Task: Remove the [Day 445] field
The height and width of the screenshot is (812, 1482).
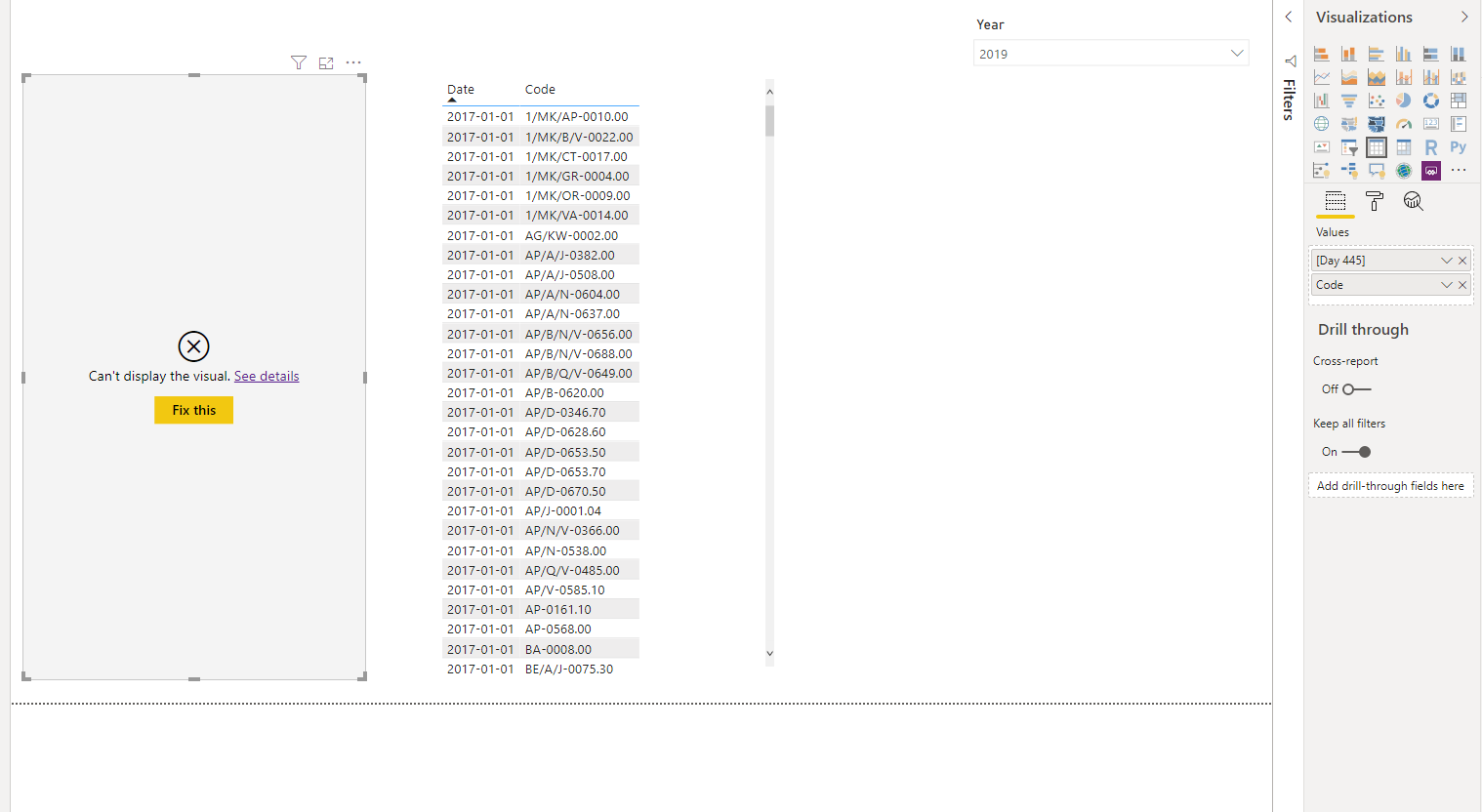Action: pyautogui.click(x=1462, y=261)
